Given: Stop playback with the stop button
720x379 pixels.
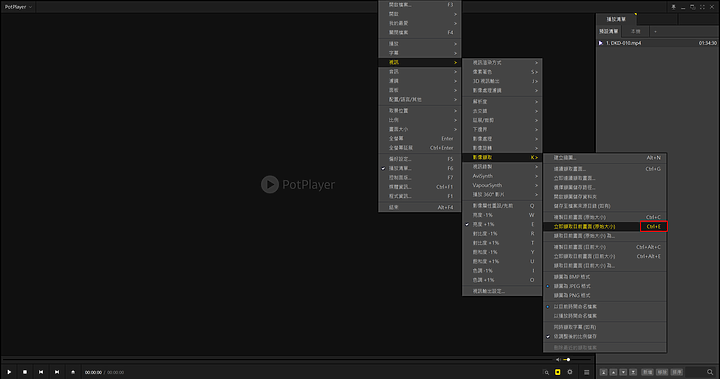Looking at the screenshot, I should (25, 372).
